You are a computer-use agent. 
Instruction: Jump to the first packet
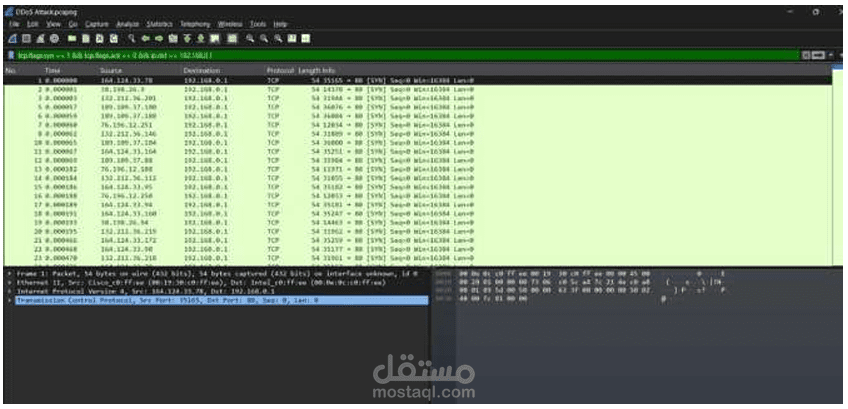pos(187,38)
